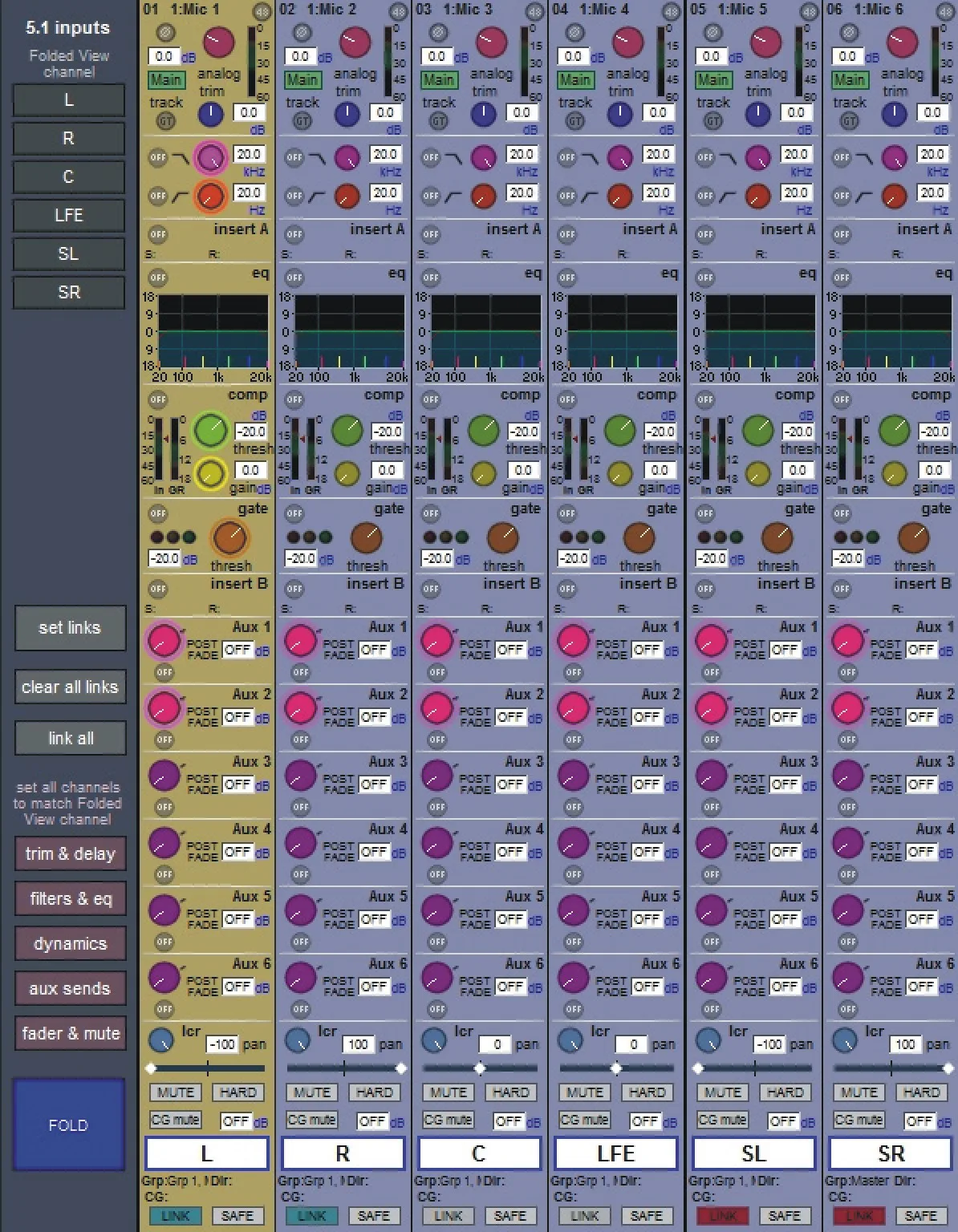Select R as the Folded View channel
The image size is (958, 1232).
pos(69,139)
